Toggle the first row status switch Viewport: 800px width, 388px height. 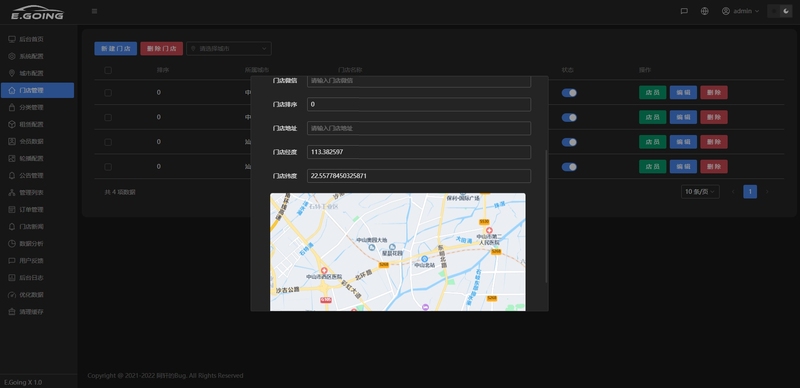pos(569,93)
